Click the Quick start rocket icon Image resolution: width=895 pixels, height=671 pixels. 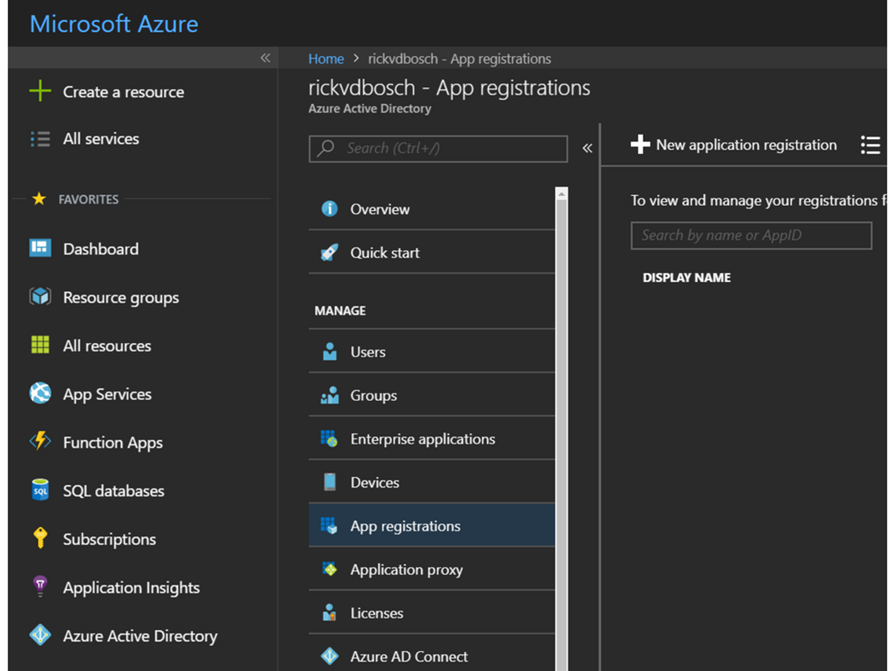329,252
